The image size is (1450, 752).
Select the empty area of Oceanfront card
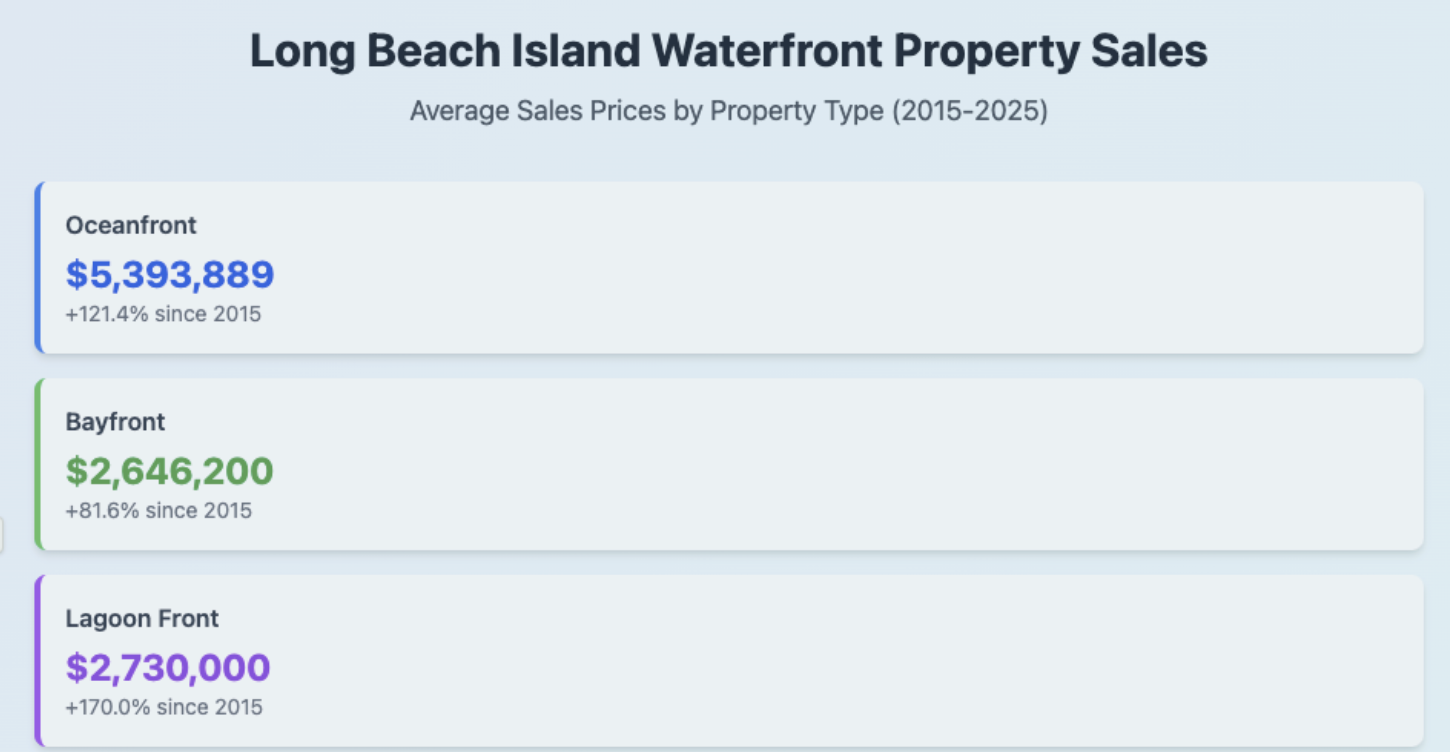850,268
